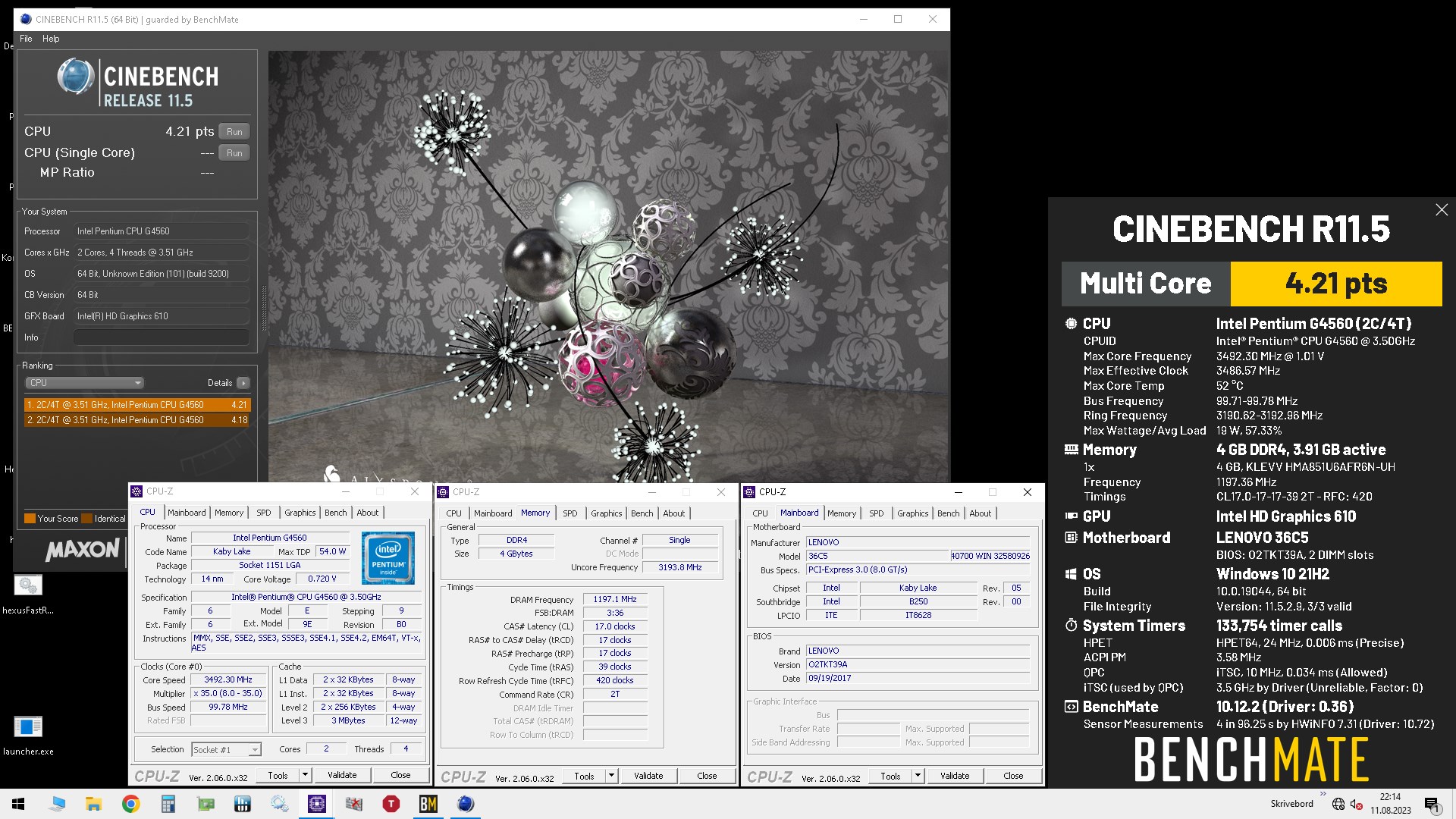The height and width of the screenshot is (819, 1456).
Task: Open the File menu in Cinebench
Action: [26, 39]
